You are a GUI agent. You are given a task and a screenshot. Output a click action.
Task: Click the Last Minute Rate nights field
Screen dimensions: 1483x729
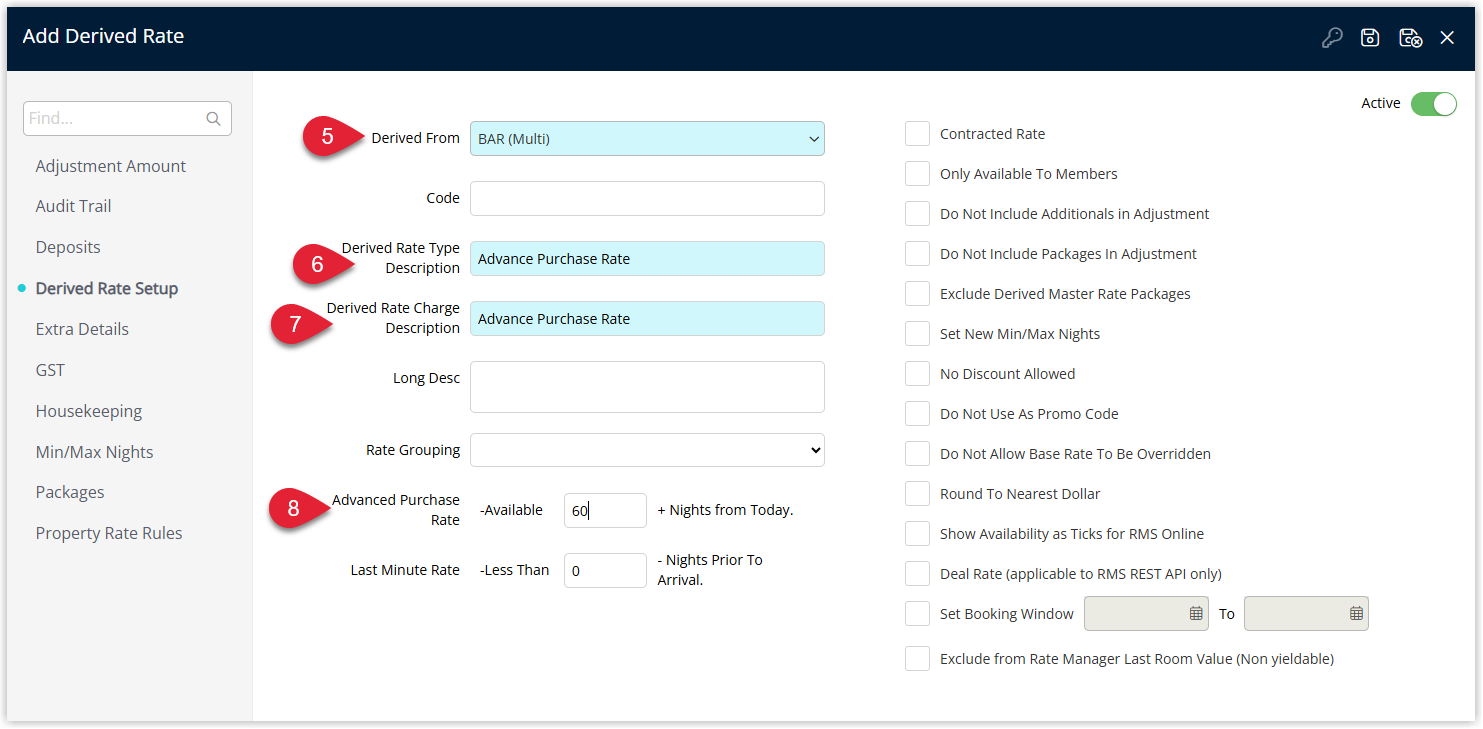[x=605, y=570]
